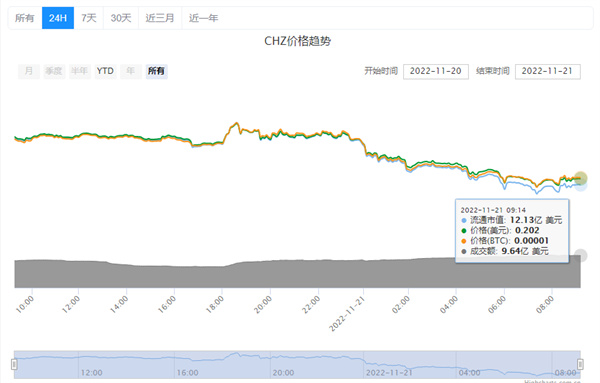This screenshot has height=383, width=600.
Task: Grab the right navigator handle
Action: pos(580,364)
